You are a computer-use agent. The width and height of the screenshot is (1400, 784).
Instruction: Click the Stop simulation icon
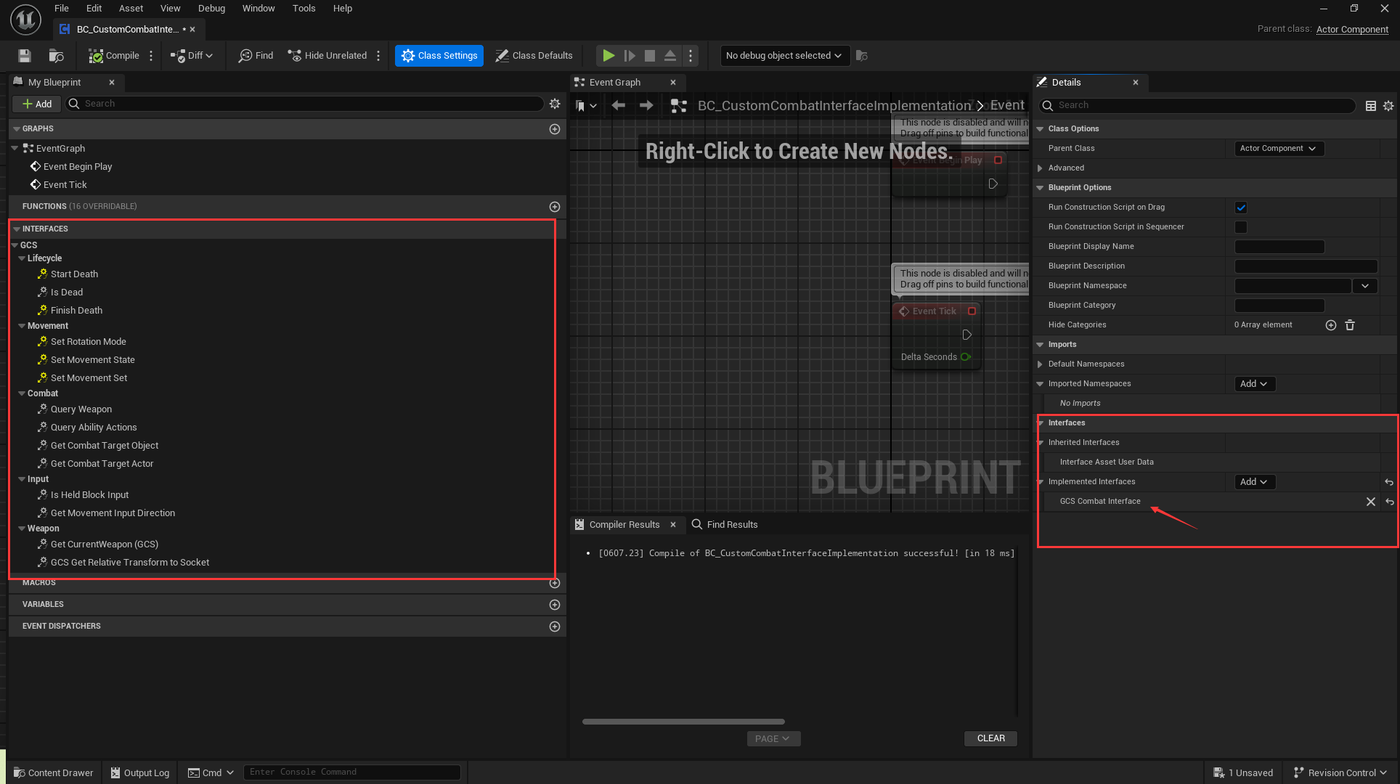(x=650, y=56)
